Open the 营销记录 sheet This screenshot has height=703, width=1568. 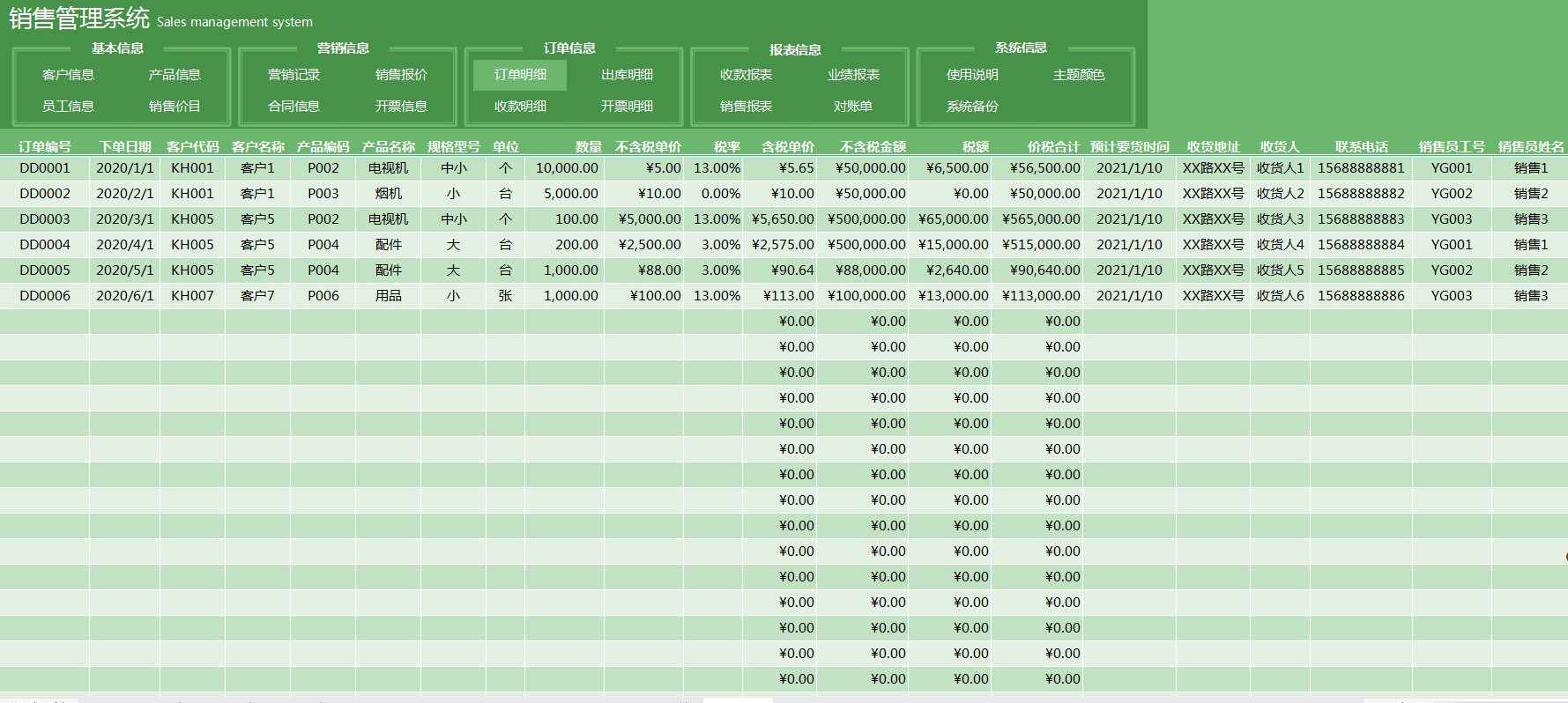pyautogui.click(x=294, y=75)
